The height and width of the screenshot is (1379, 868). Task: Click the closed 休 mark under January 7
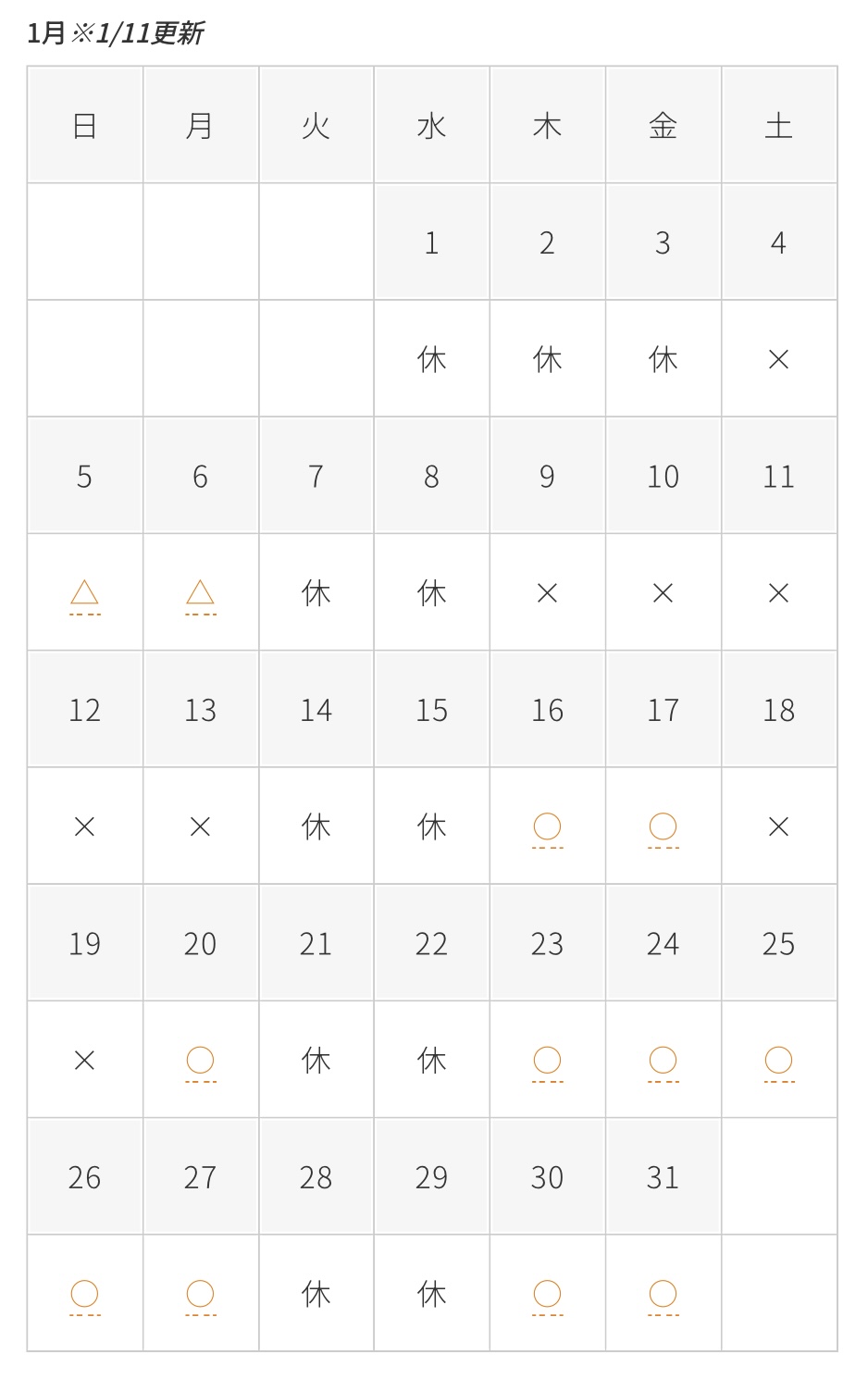point(316,592)
